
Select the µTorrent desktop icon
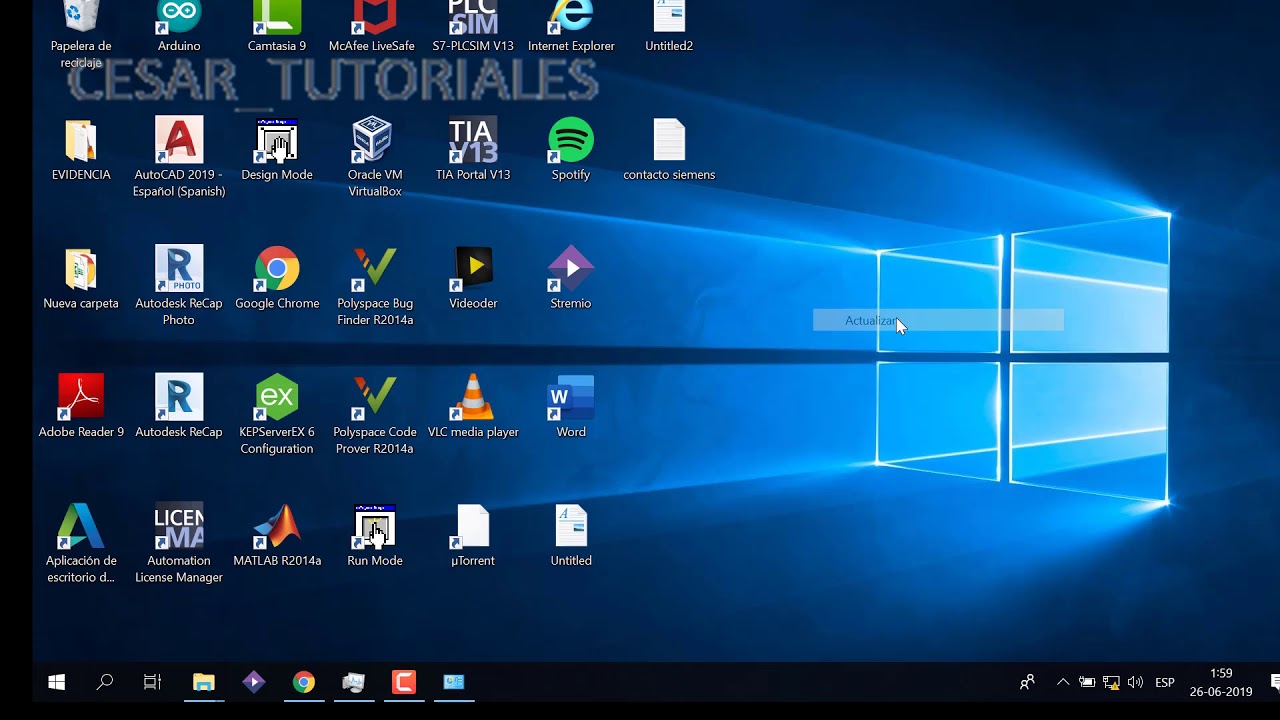point(473,536)
